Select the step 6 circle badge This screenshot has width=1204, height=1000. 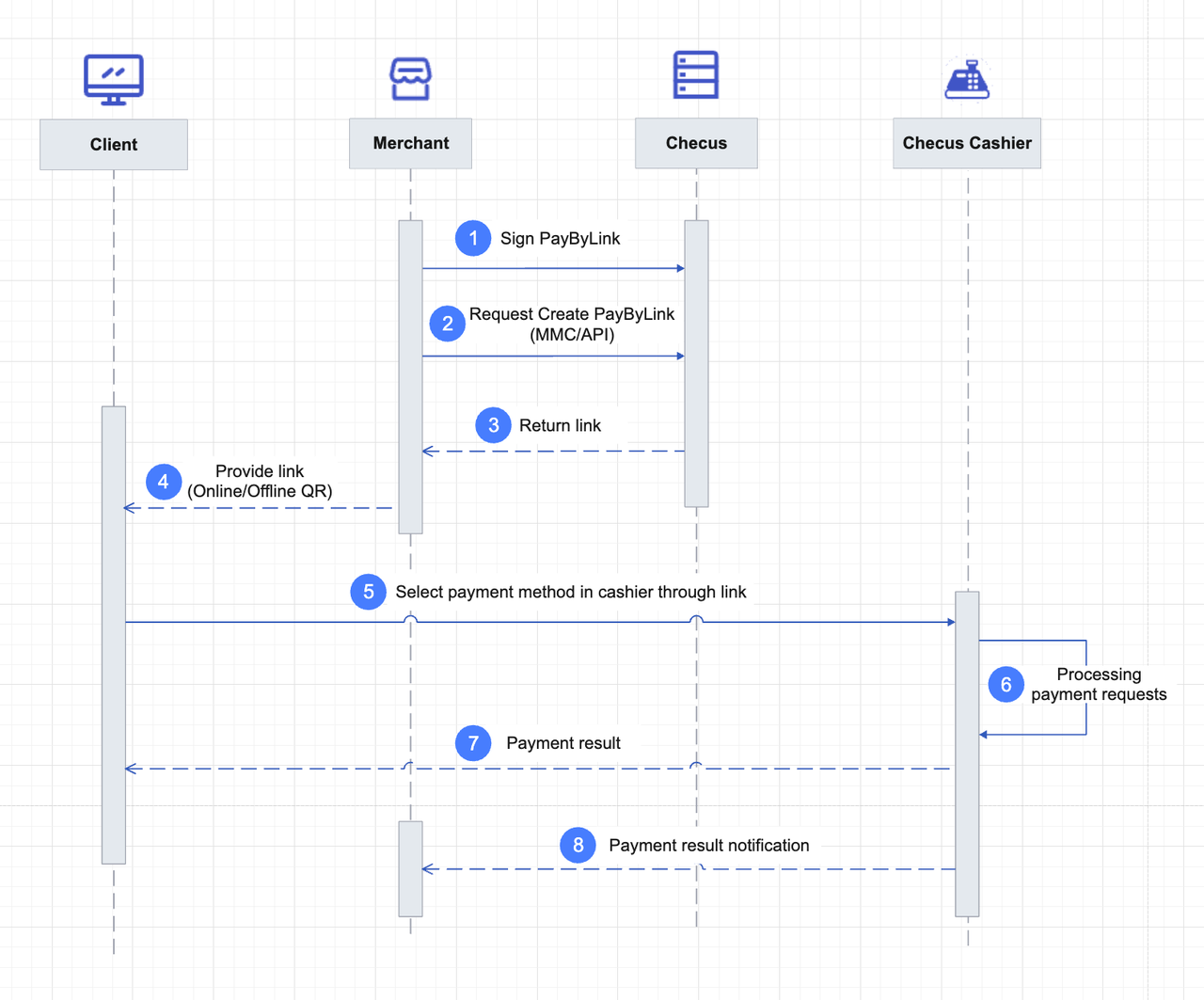pos(1006,685)
